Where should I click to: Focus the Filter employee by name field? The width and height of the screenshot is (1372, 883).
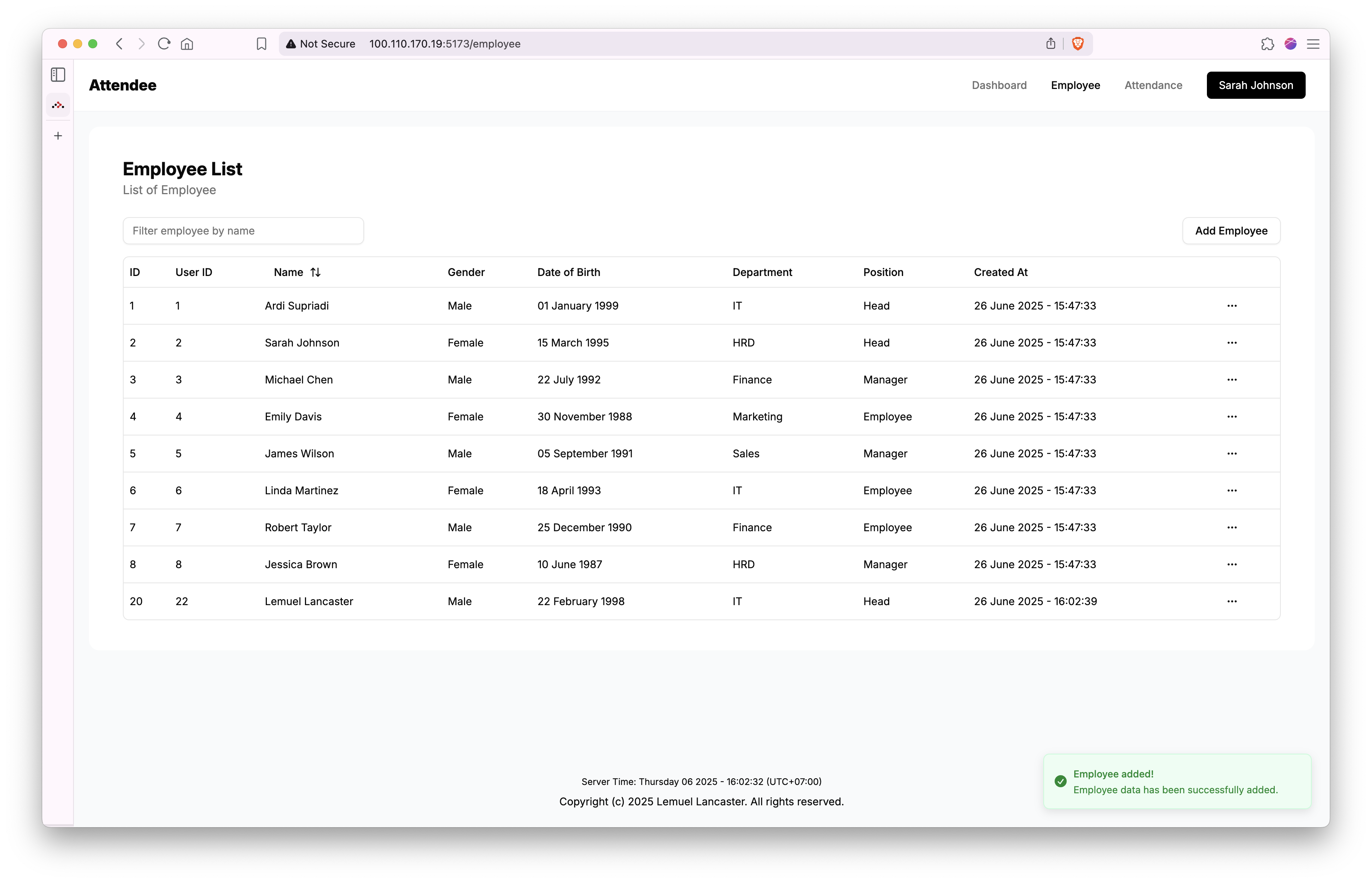(x=243, y=231)
